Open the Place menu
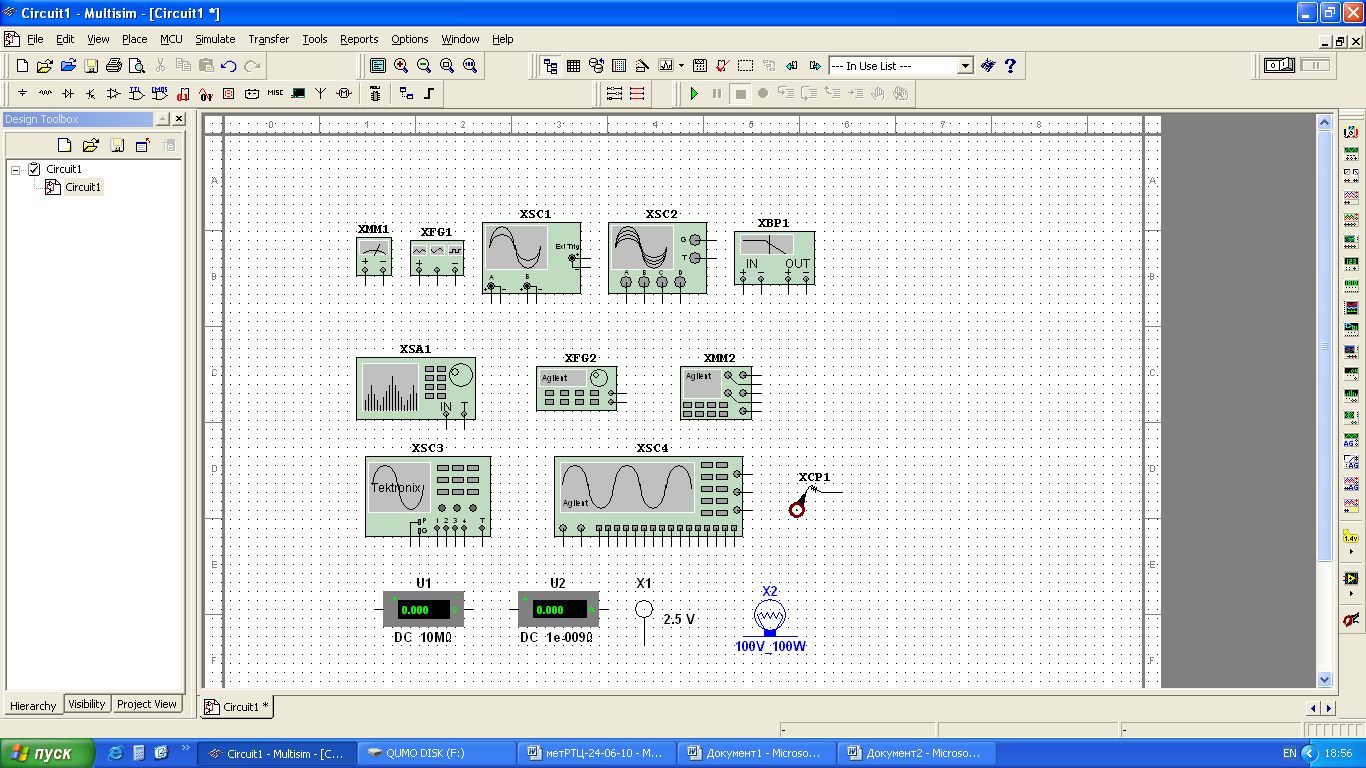The width and height of the screenshot is (1366, 768). point(134,39)
